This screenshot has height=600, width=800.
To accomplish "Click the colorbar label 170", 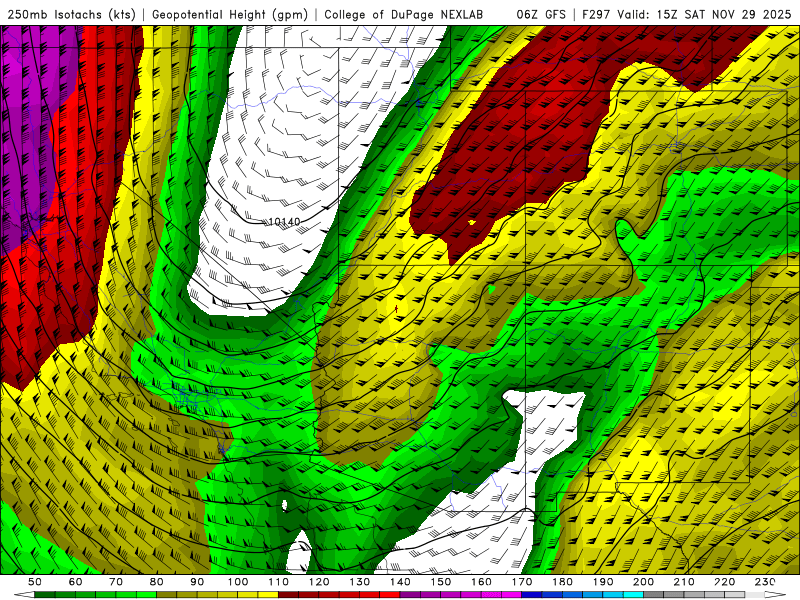I will click(522, 582).
